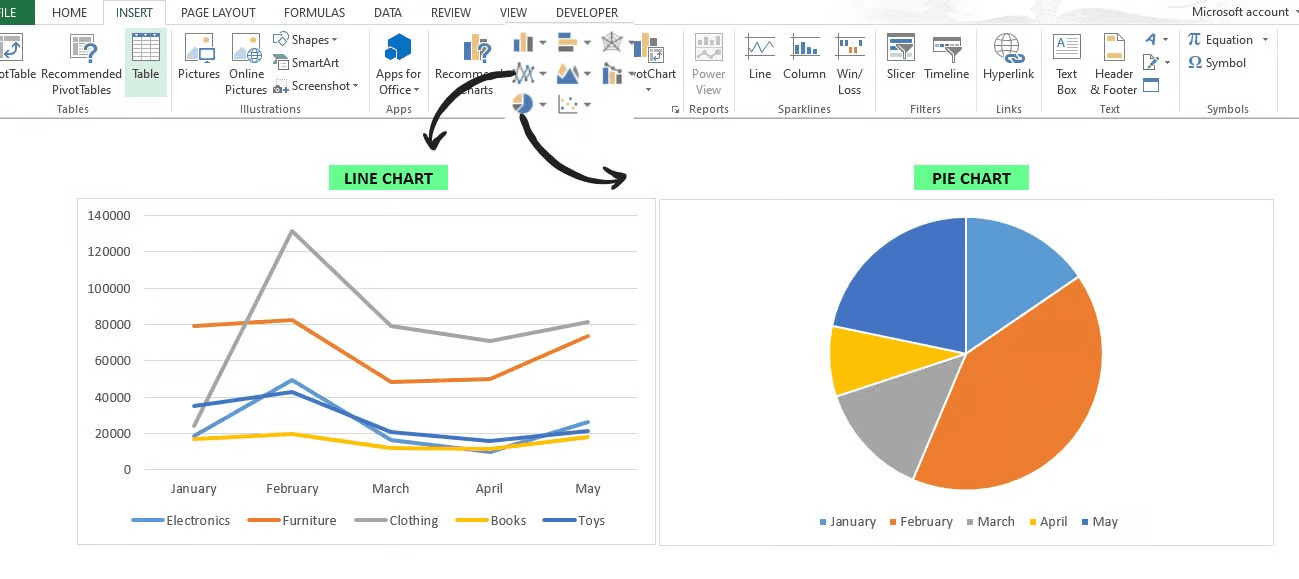This screenshot has height=579, width=1299.
Task: Insert a Header & Footer
Action: (x=1111, y=62)
